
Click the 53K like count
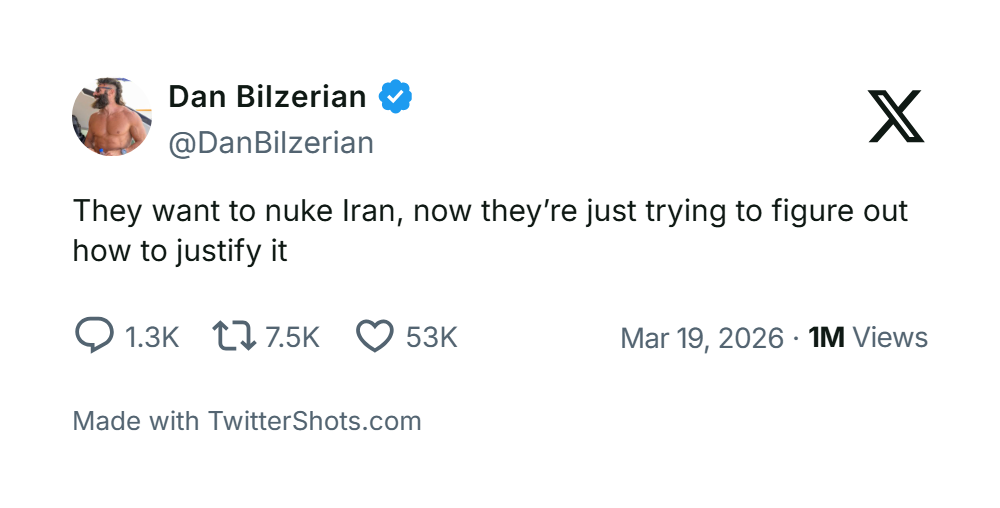coord(431,337)
